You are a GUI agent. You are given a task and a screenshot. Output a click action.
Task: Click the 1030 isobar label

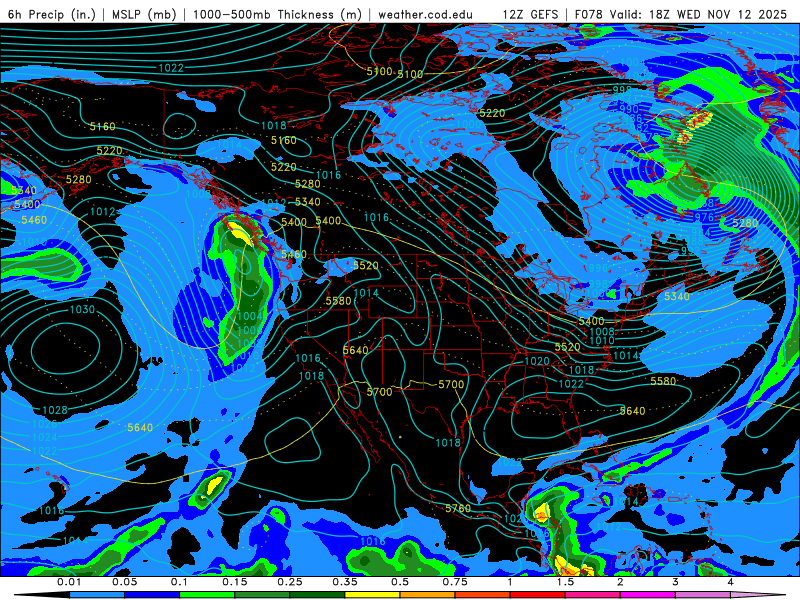pyautogui.click(x=82, y=309)
